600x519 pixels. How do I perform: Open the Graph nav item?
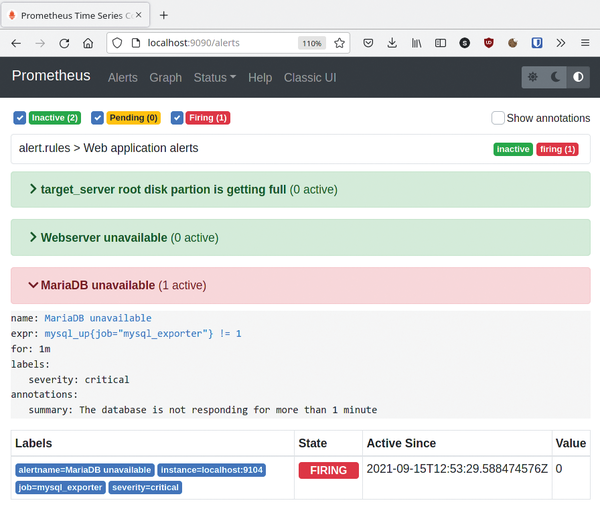pyautogui.click(x=166, y=78)
